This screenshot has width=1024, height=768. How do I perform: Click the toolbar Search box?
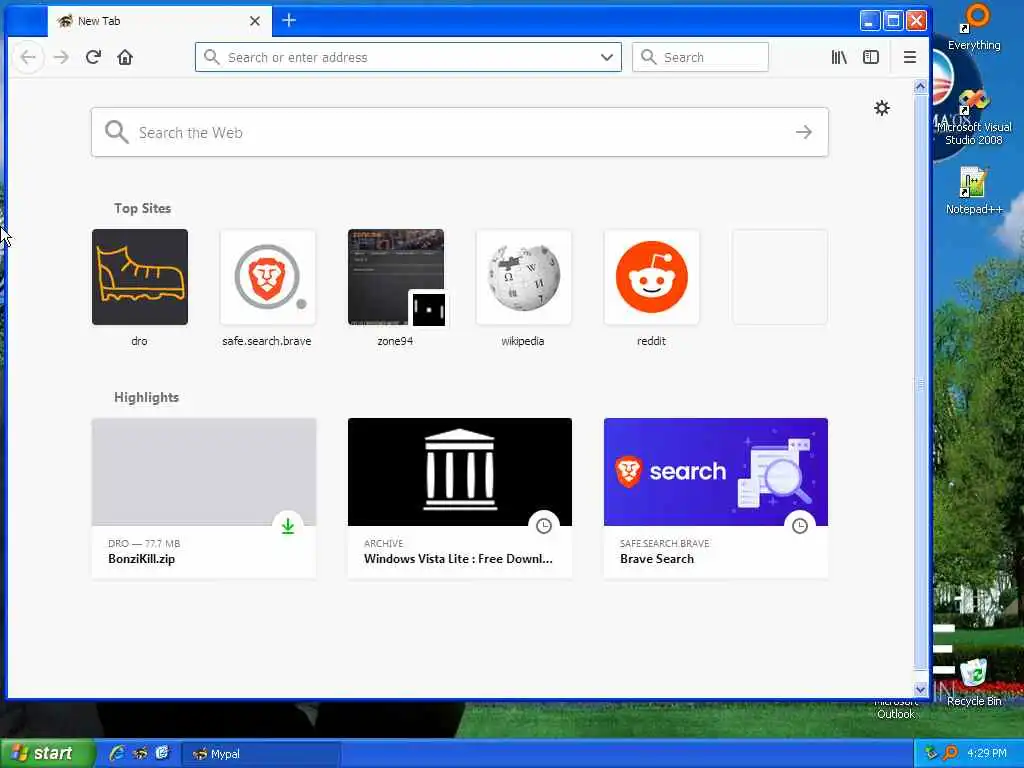coord(700,57)
